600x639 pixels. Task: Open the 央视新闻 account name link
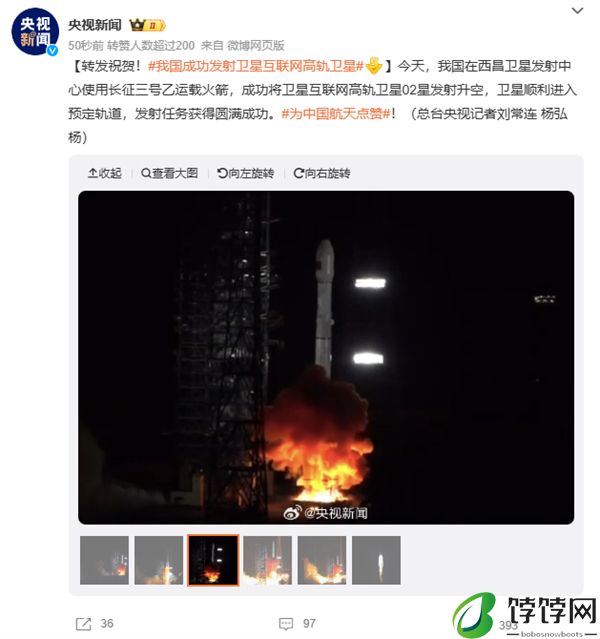click(95, 25)
